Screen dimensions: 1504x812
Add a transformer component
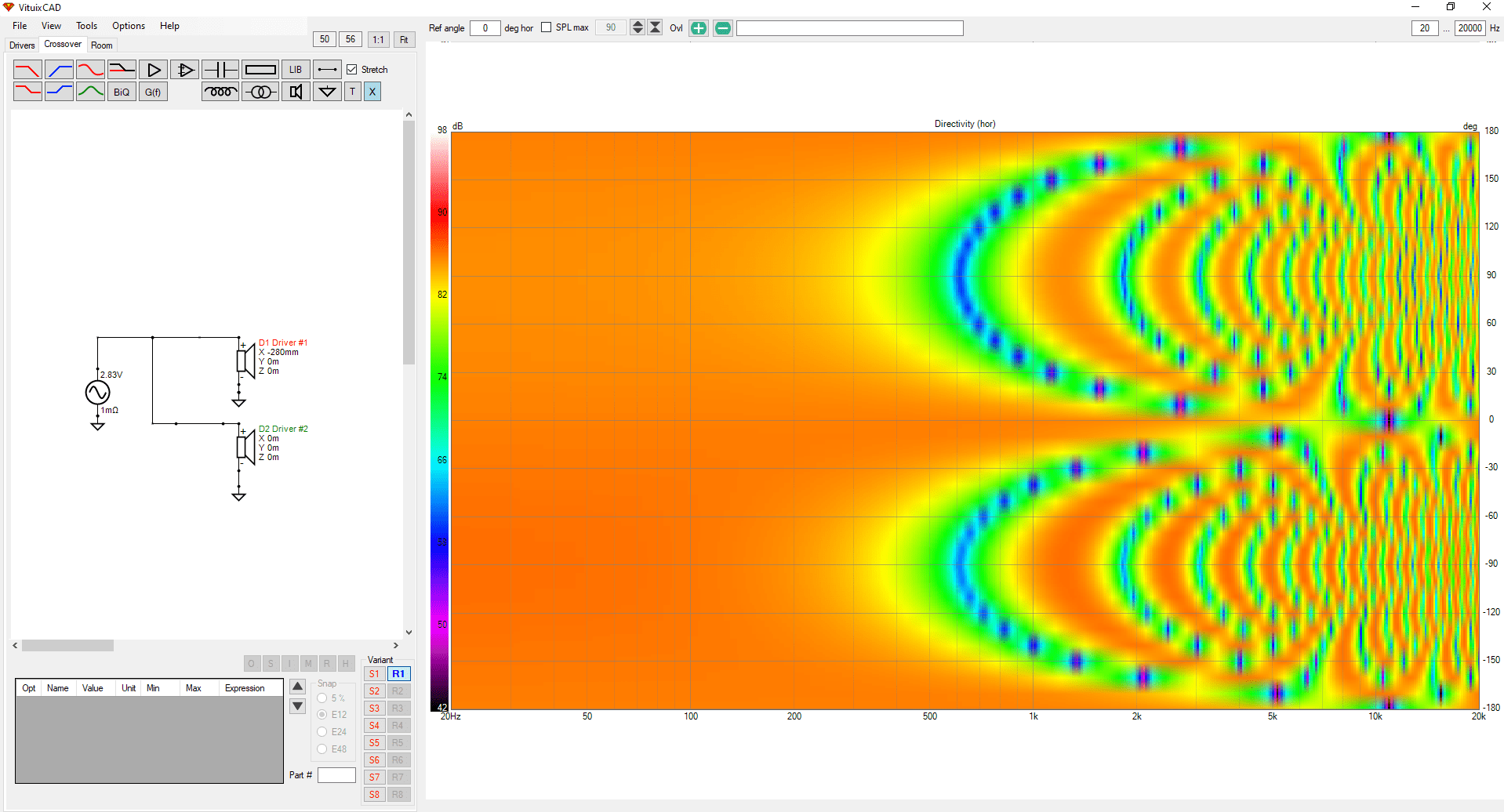[260, 92]
